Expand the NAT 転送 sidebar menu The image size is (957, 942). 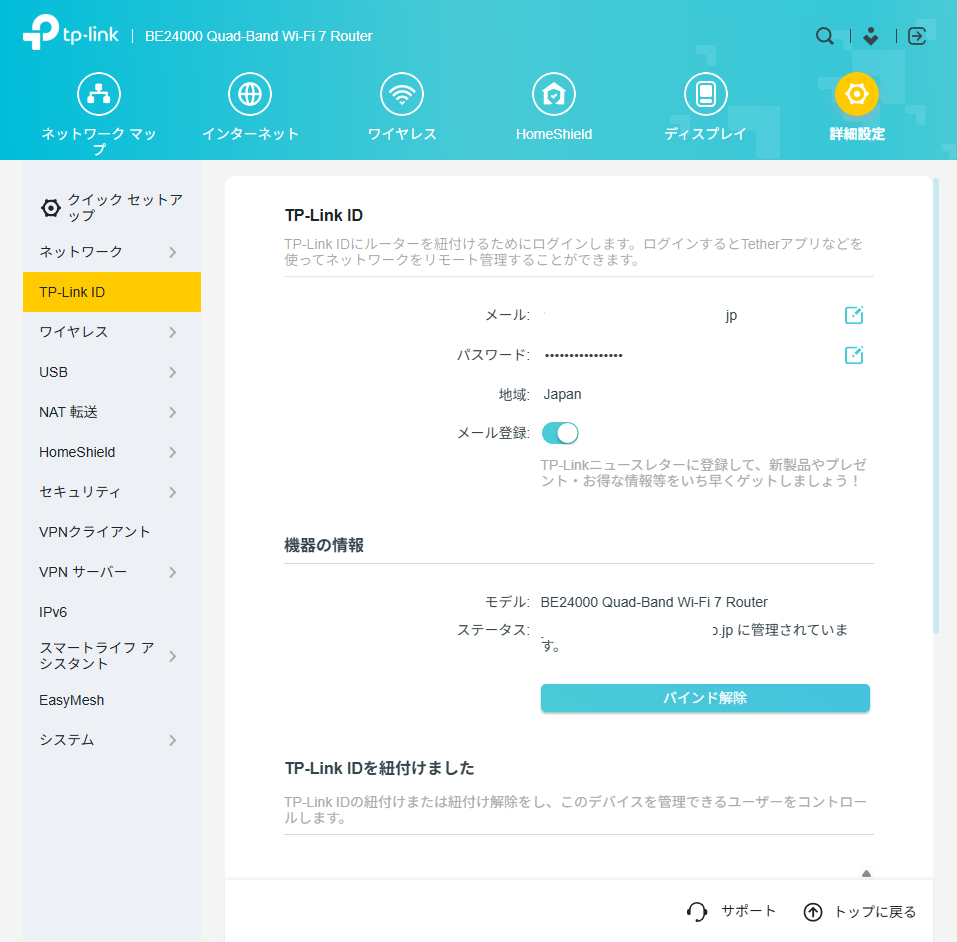(x=112, y=412)
